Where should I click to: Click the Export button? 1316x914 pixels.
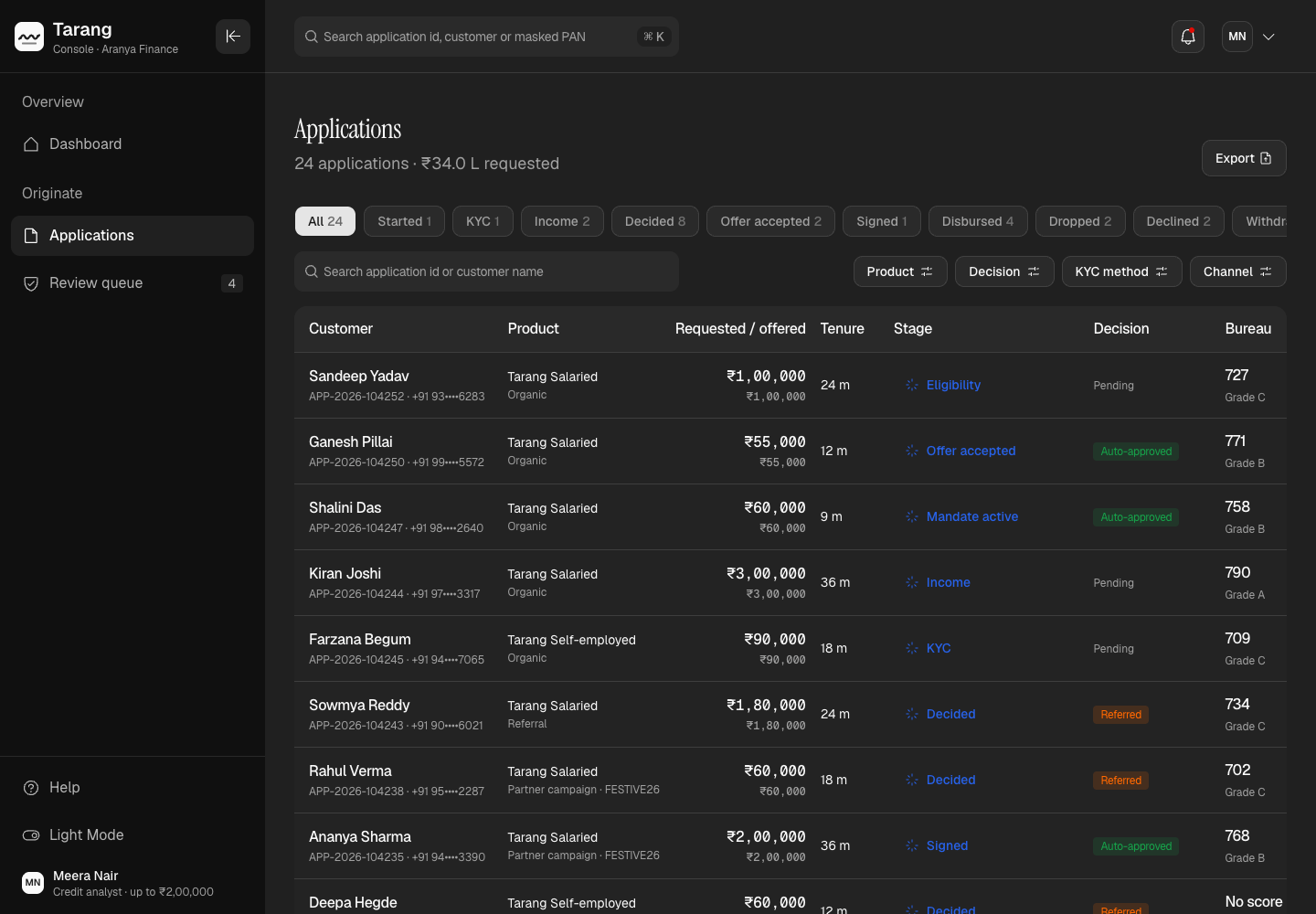pos(1244,158)
